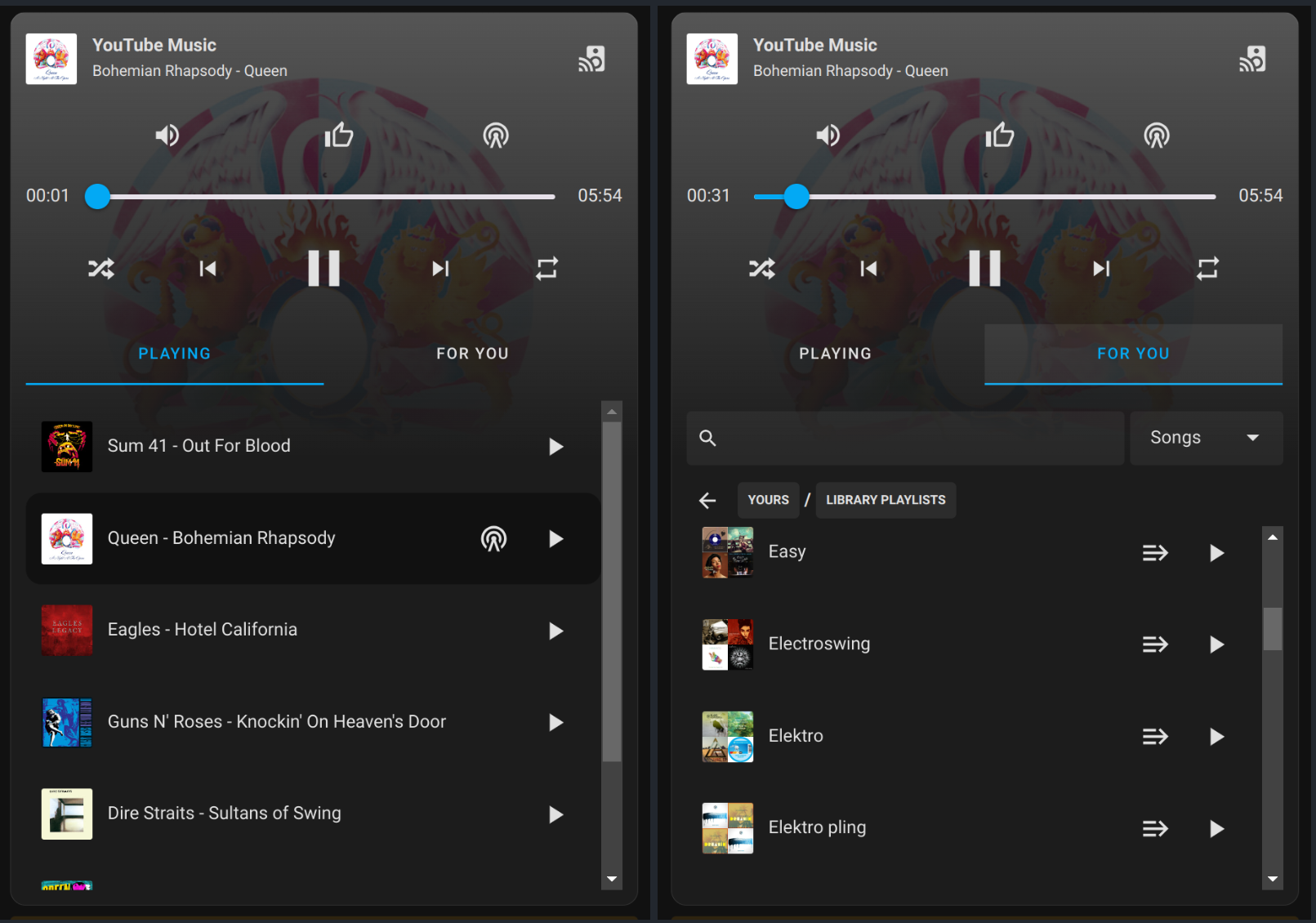The height and width of the screenshot is (923, 1316).
Task: Play the Easy playlist
Action: (1217, 553)
